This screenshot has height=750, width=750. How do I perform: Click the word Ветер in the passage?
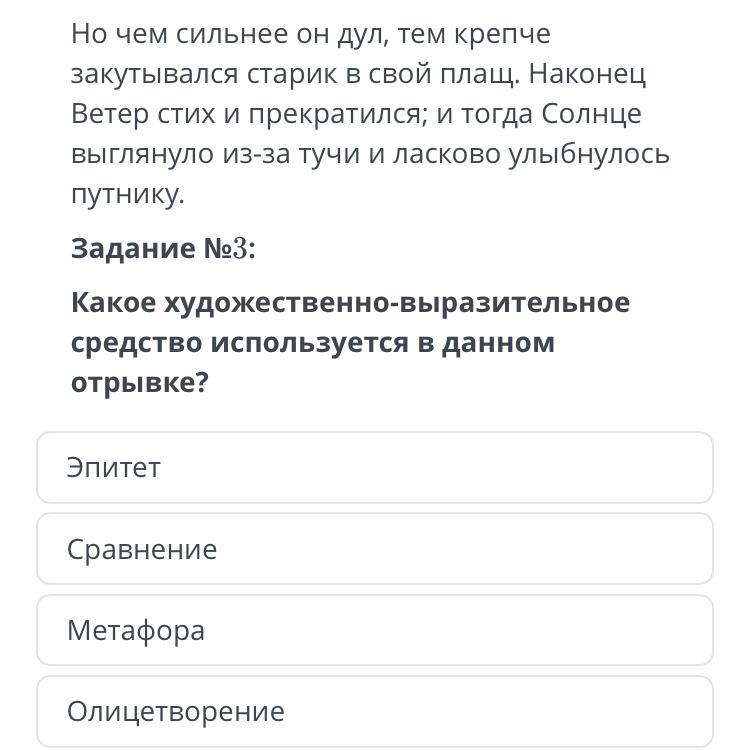pyautogui.click(x=103, y=114)
